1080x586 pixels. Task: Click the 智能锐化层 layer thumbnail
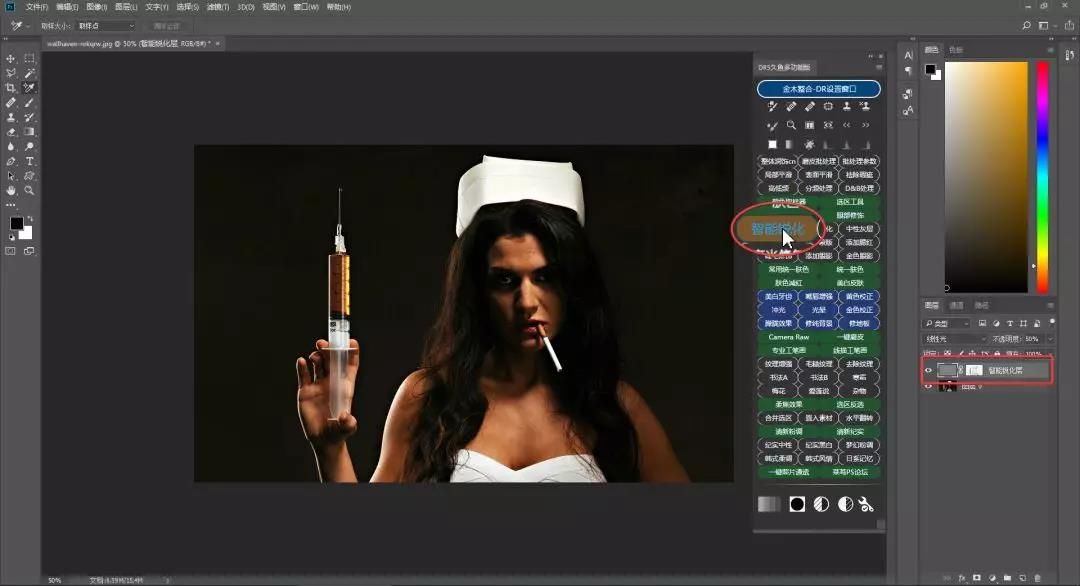point(948,370)
